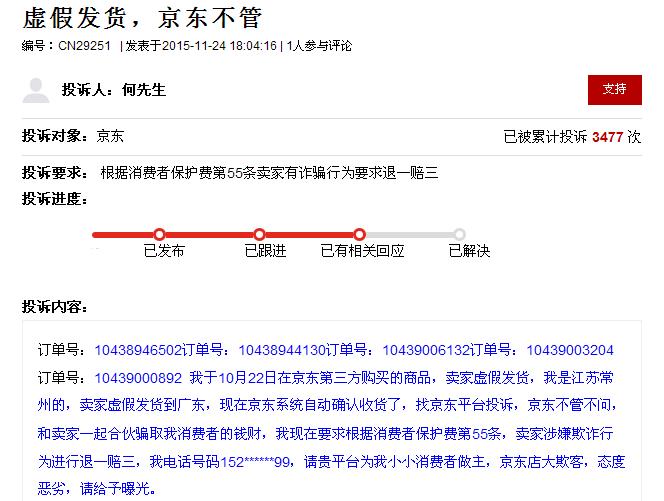
Task: Click the 投诉进度 section heading
Action: (55, 198)
